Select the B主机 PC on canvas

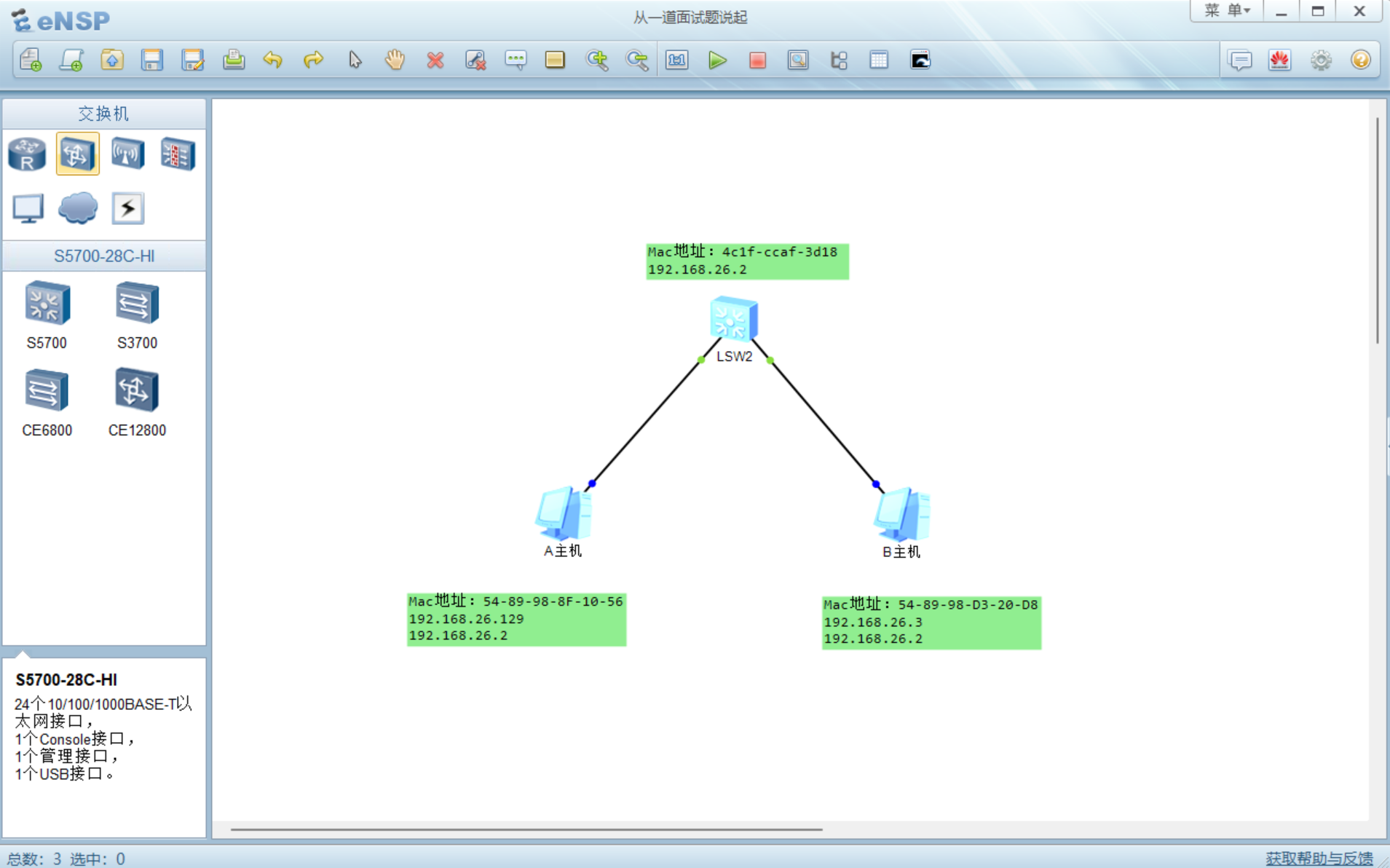pyautogui.click(x=903, y=514)
